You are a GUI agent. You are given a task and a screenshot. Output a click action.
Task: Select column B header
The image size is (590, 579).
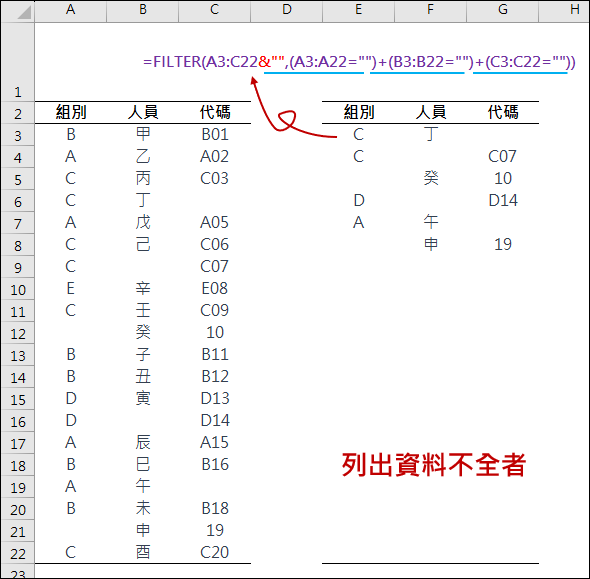[x=143, y=11]
